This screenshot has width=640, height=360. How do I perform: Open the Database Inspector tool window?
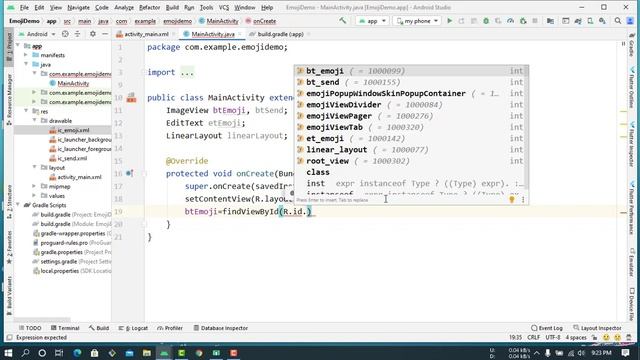click(221, 328)
